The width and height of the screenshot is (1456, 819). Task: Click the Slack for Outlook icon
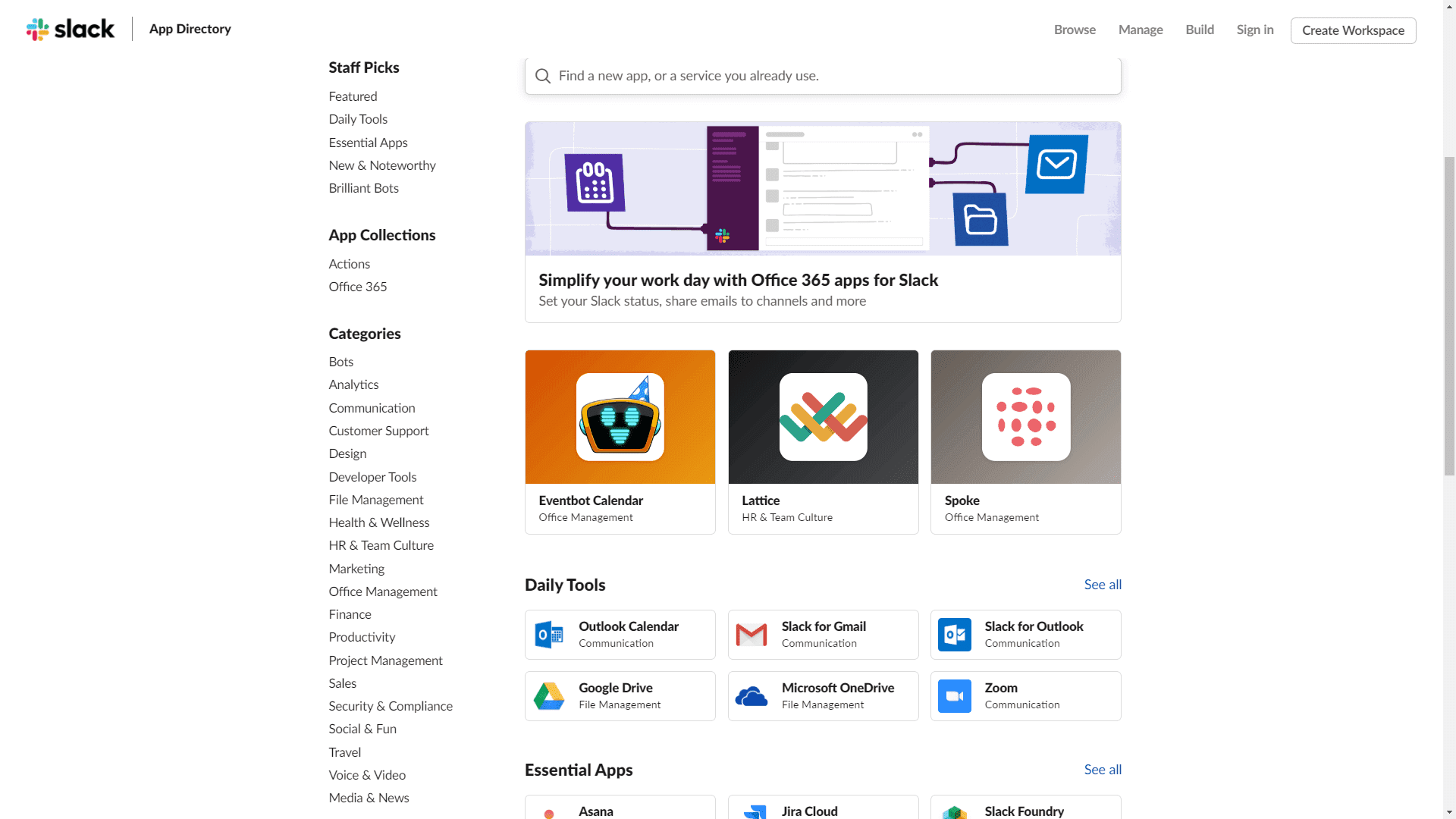click(955, 635)
